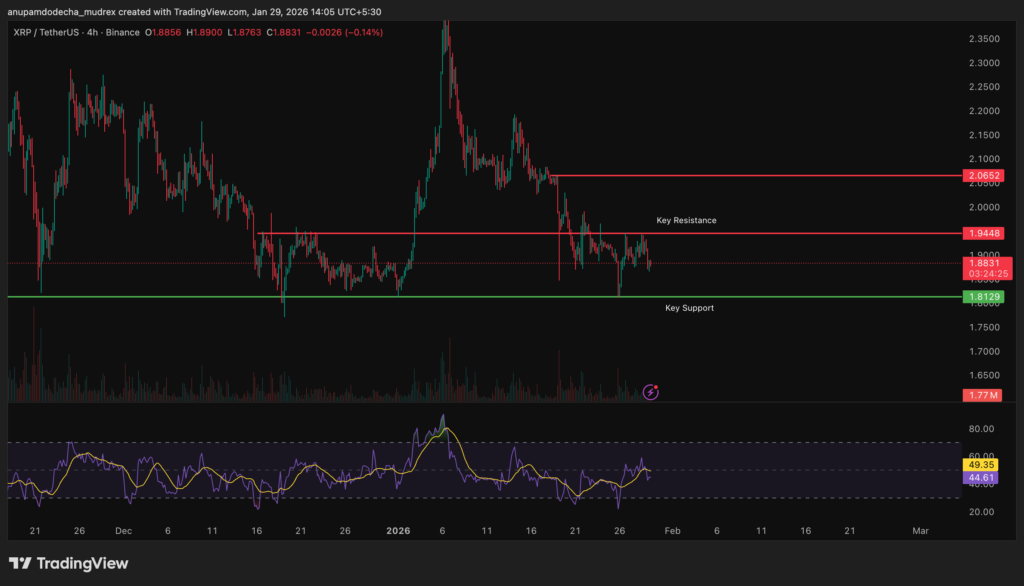
Task: Click the red current price label 1.8831
Action: click(x=984, y=262)
